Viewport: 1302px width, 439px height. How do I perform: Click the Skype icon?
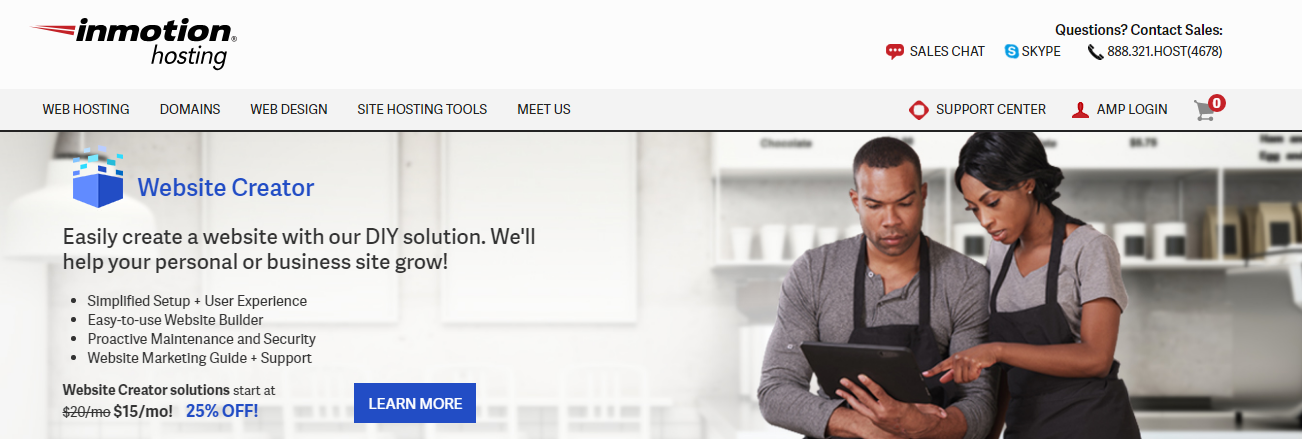1011,51
